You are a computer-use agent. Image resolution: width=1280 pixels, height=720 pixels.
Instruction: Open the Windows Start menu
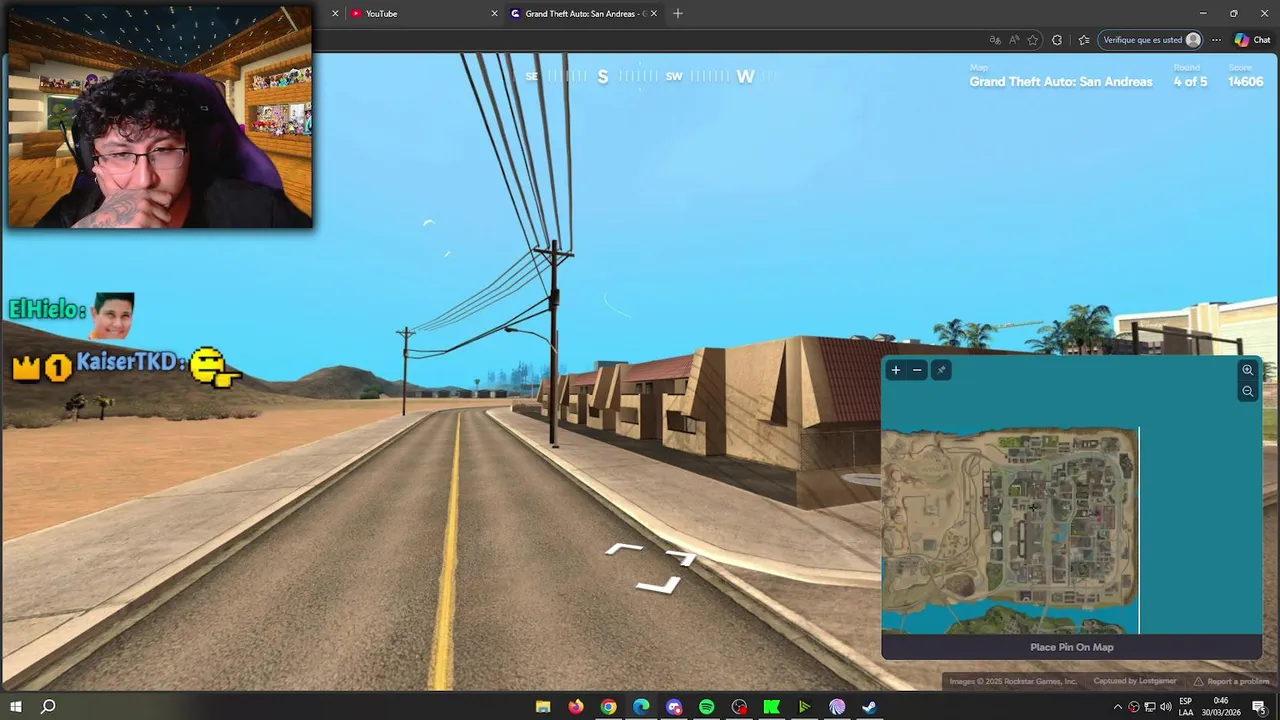pyautogui.click(x=16, y=707)
